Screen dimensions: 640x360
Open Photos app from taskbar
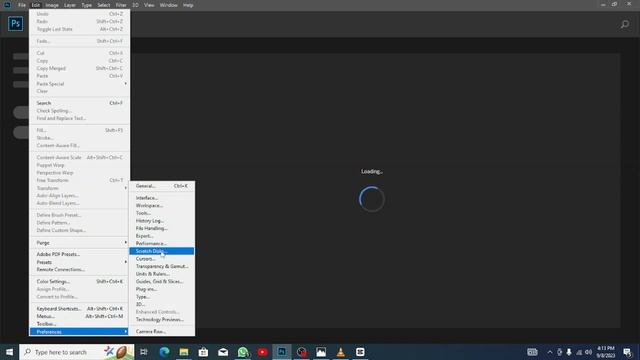pyautogui.click(x=321, y=352)
